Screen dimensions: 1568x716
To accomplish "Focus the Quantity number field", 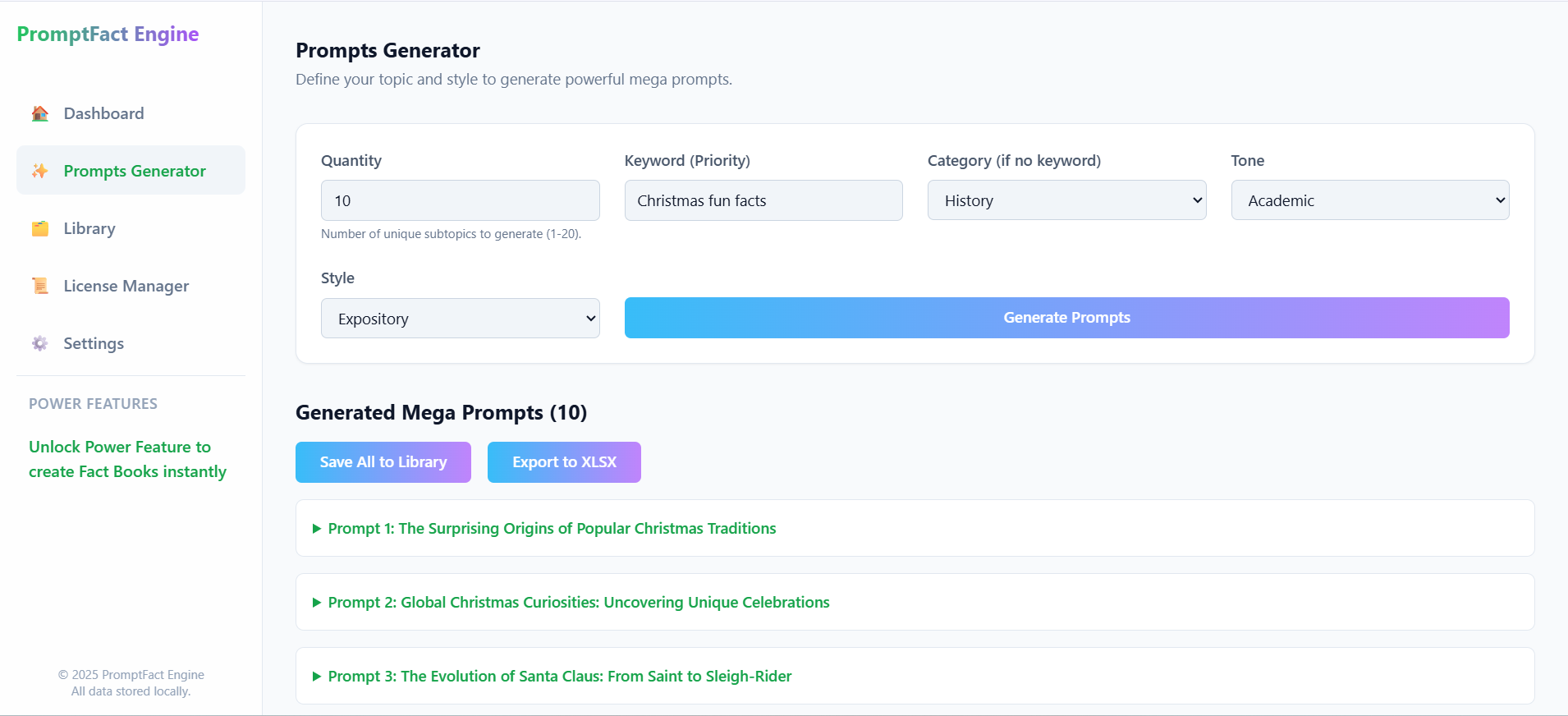I will [460, 200].
